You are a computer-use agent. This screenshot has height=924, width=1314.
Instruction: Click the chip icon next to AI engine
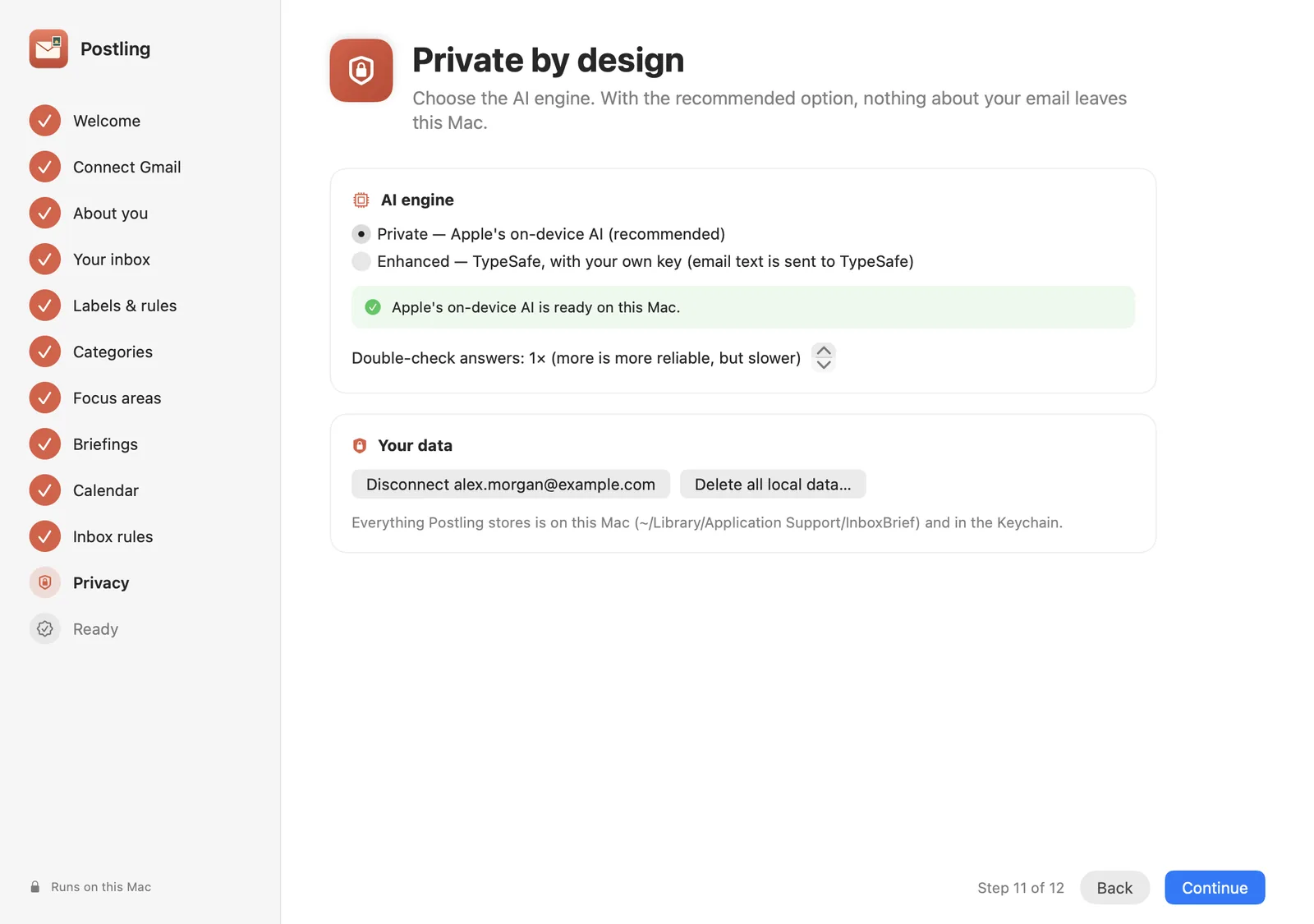(361, 200)
